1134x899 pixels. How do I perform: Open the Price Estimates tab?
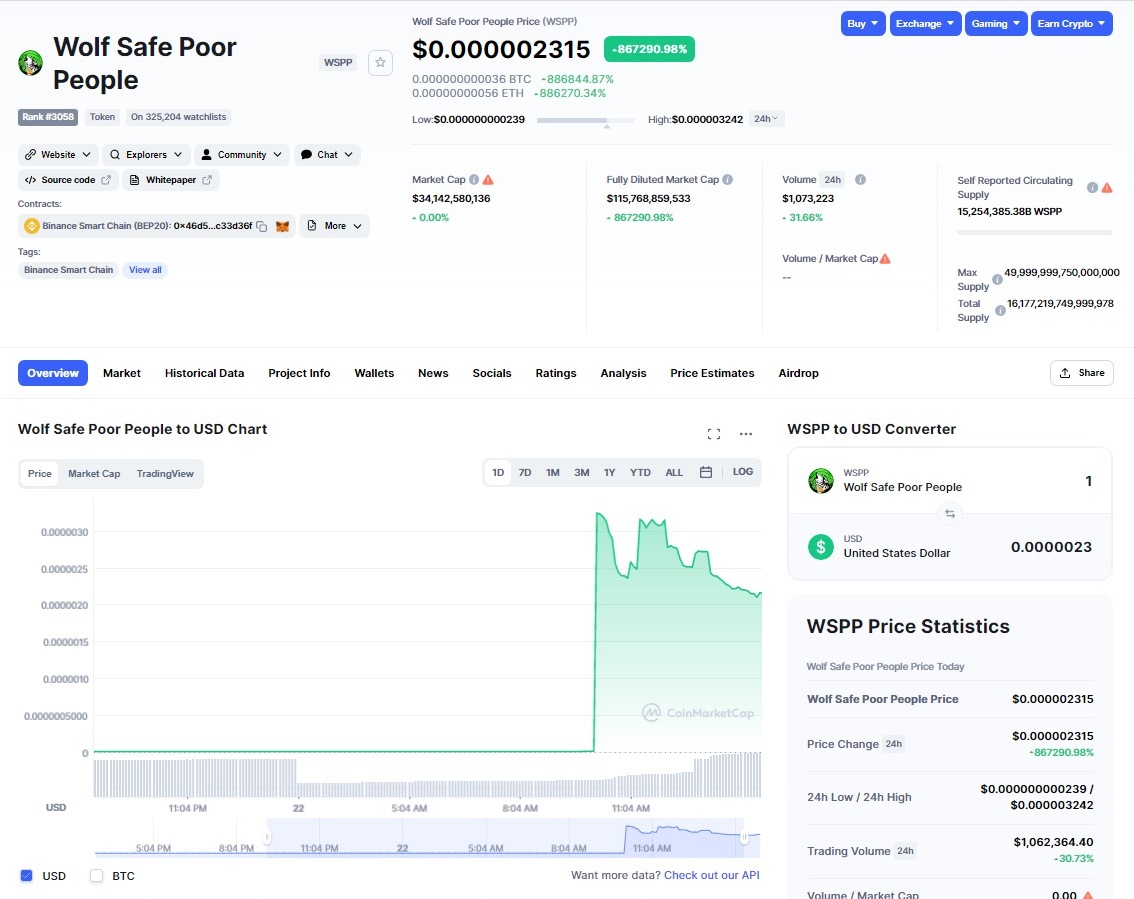[712, 373]
